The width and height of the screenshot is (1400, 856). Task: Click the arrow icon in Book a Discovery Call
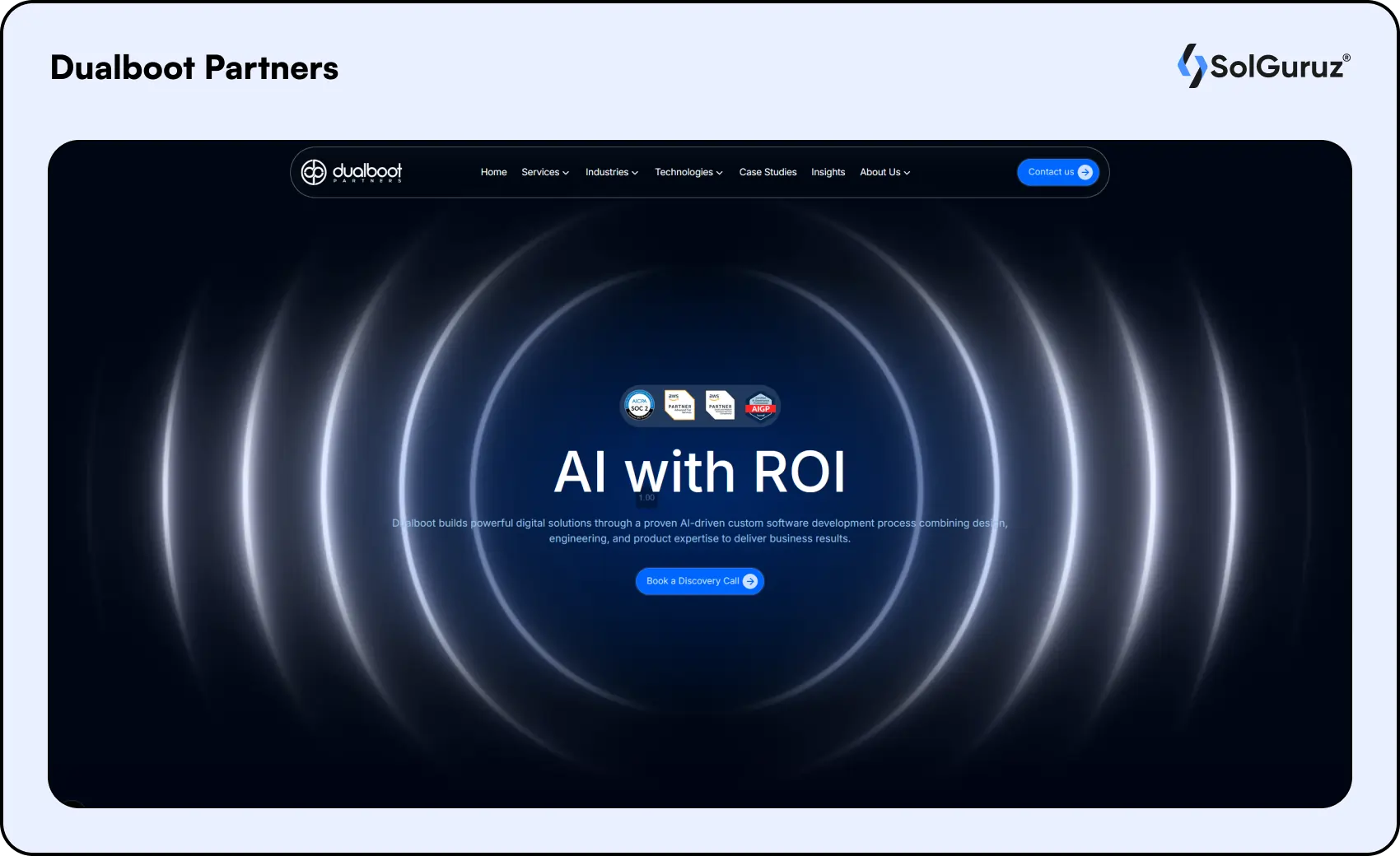pos(749,581)
